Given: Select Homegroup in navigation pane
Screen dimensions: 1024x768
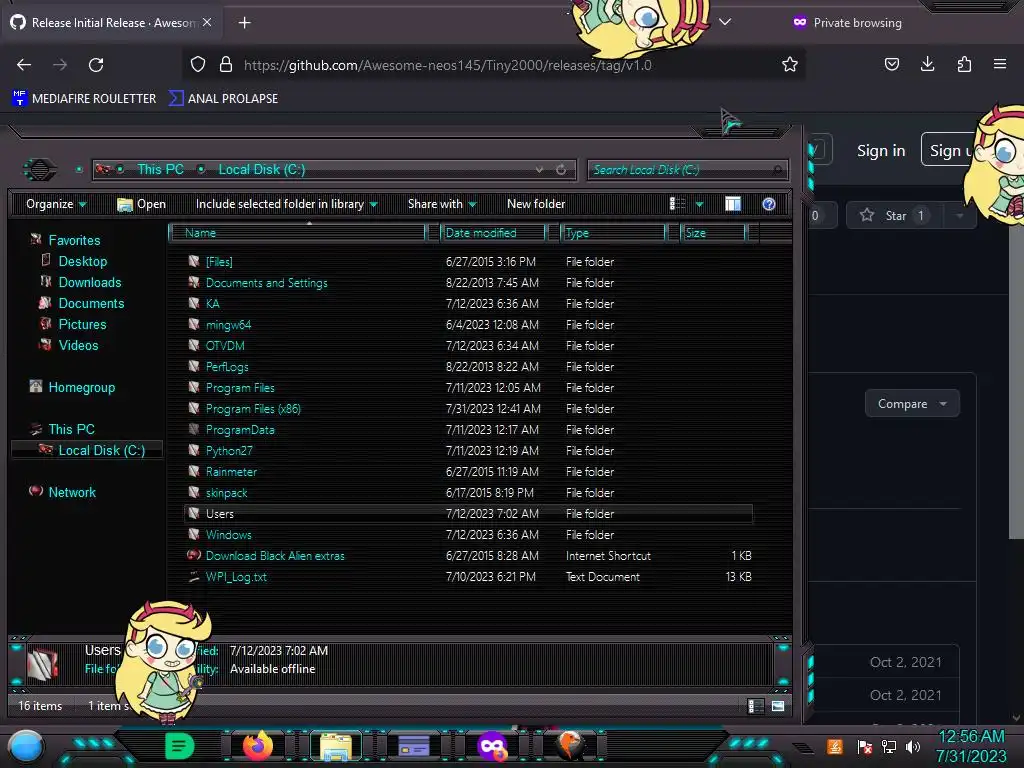Looking at the screenshot, I should click(81, 387).
